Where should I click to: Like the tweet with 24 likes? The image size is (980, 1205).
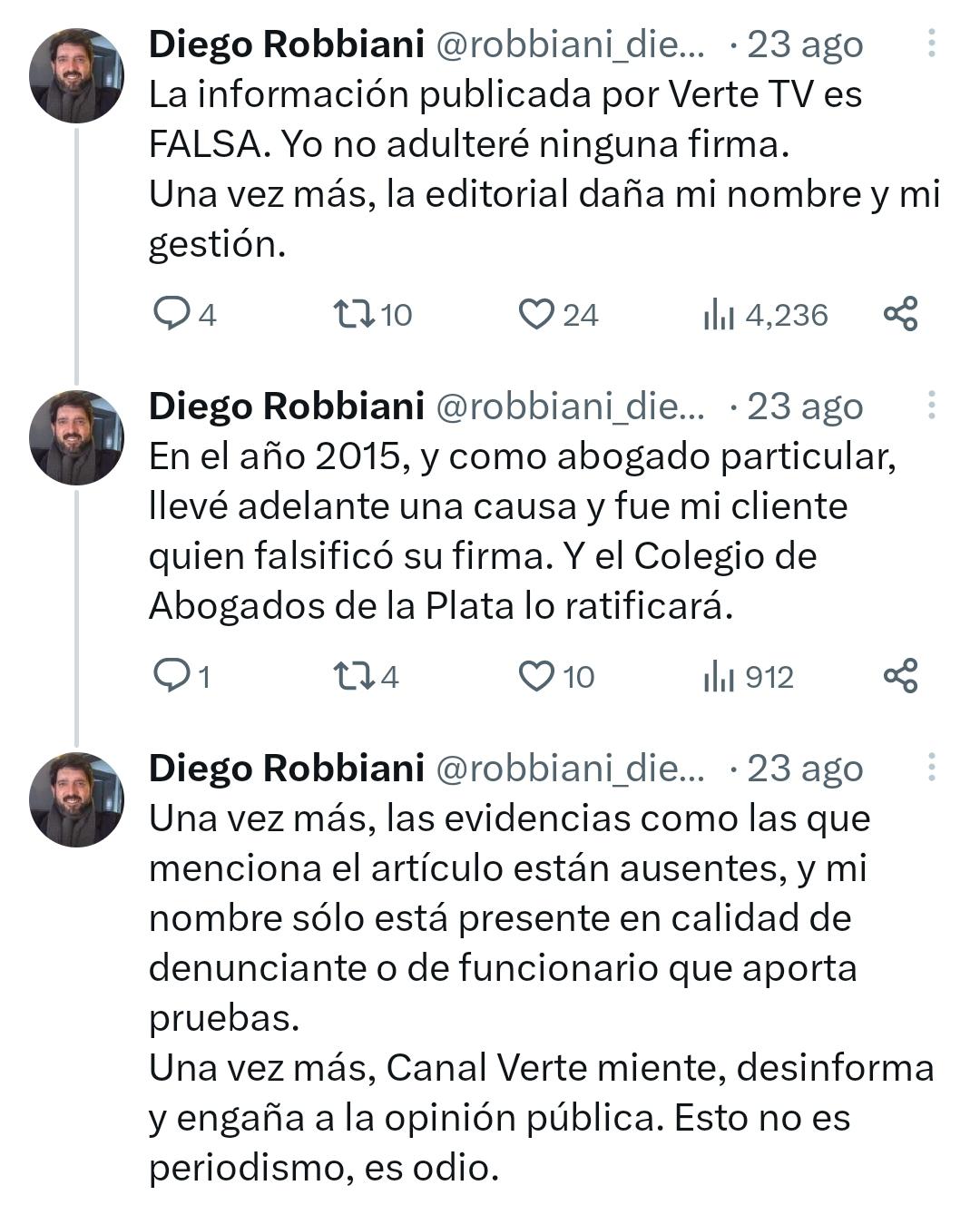pos(535,314)
